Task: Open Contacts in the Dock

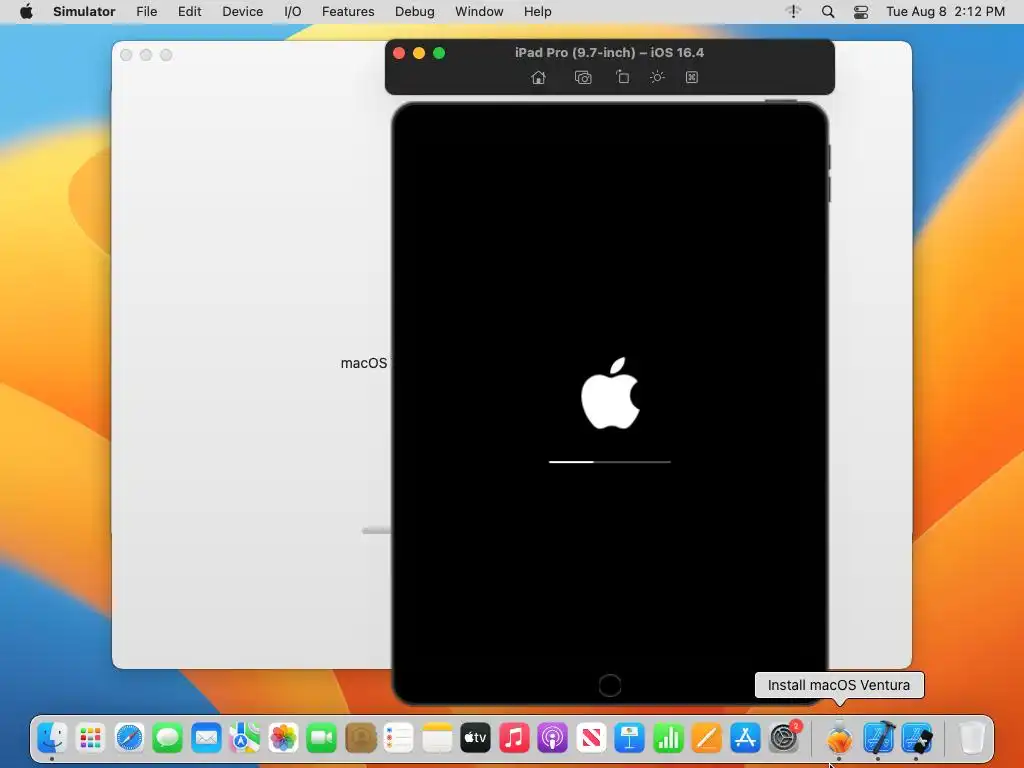Action: (x=360, y=738)
